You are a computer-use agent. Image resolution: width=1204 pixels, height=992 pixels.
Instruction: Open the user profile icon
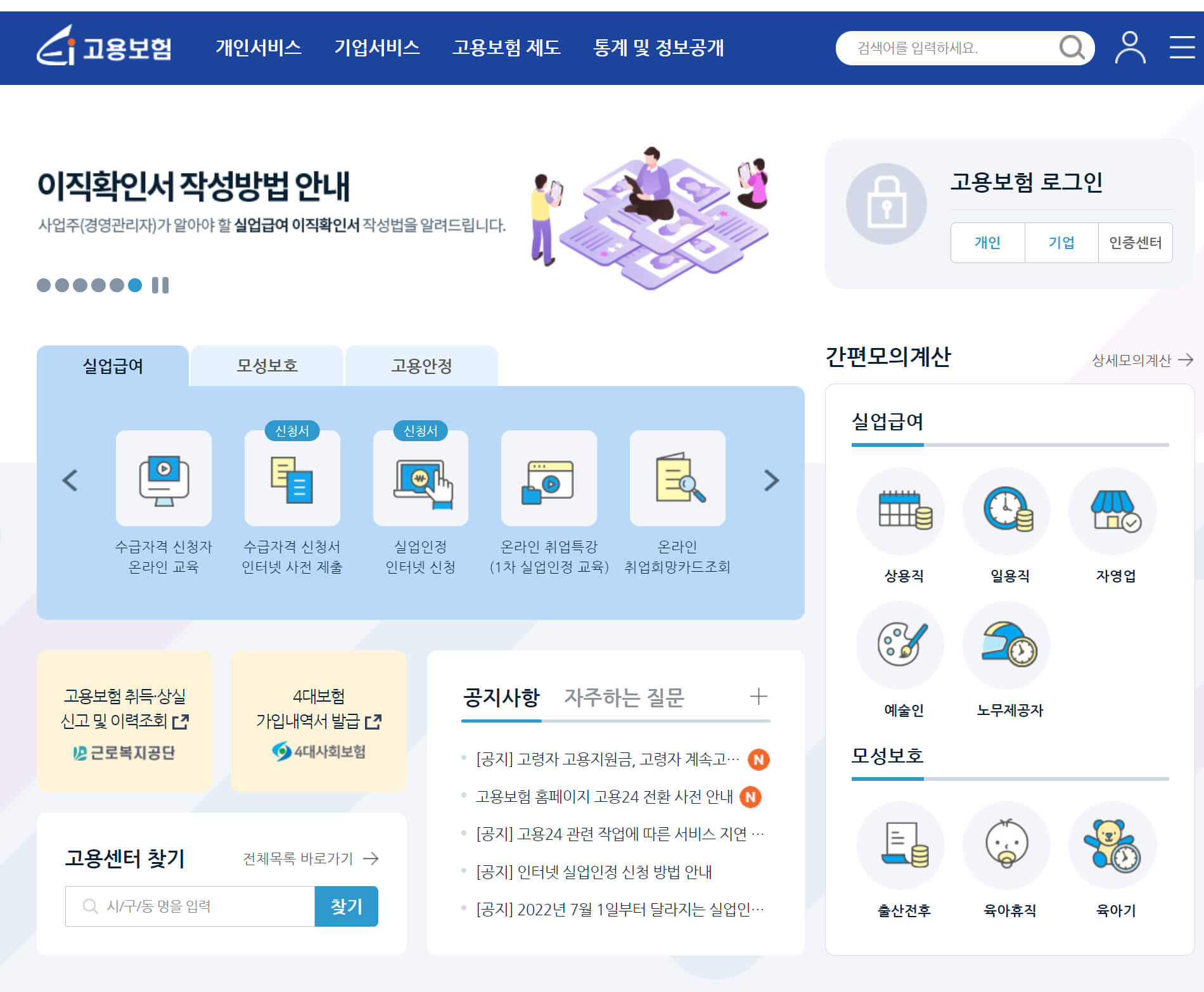1129,48
